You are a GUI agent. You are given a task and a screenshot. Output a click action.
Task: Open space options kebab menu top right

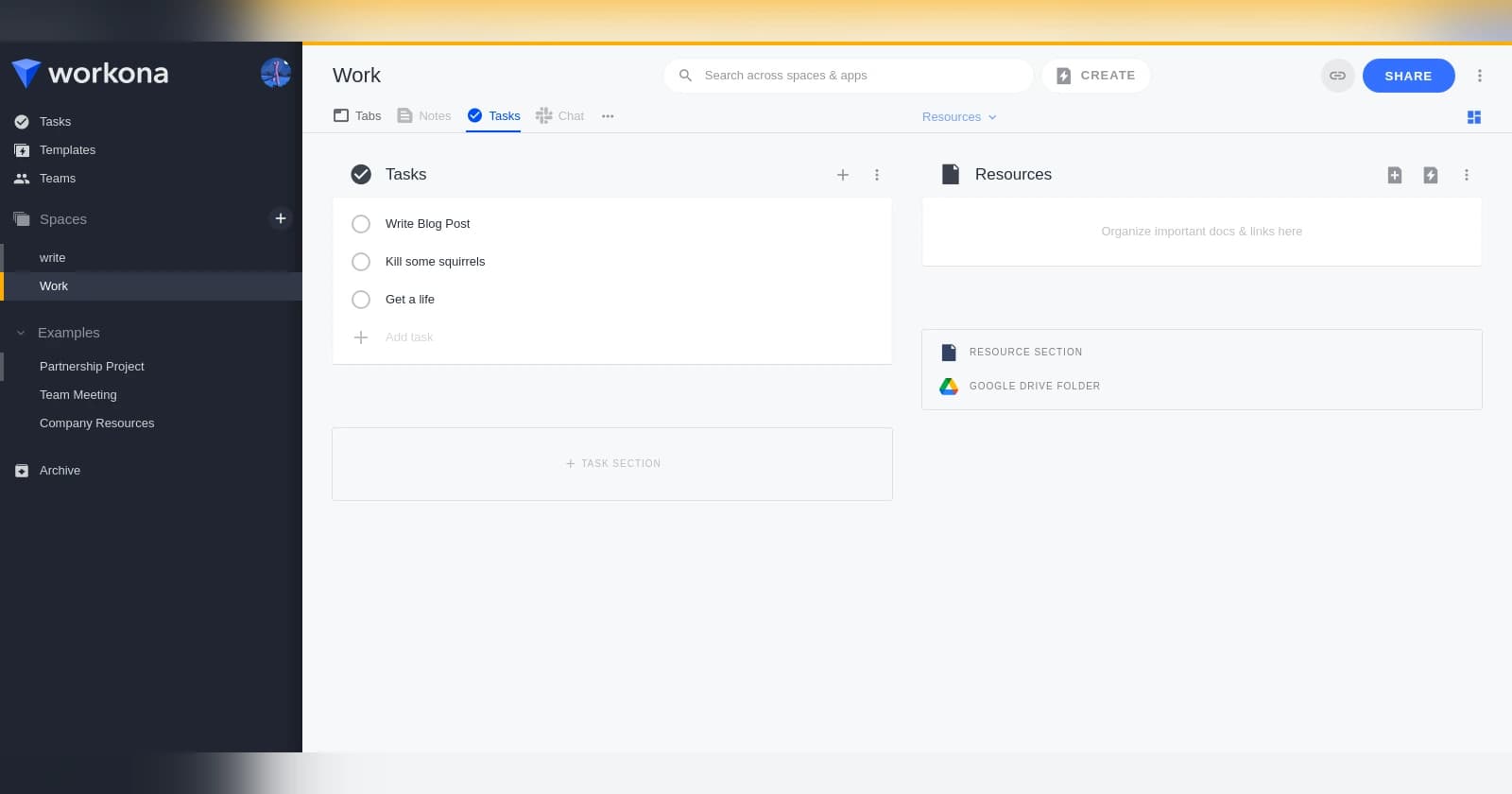click(1480, 76)
